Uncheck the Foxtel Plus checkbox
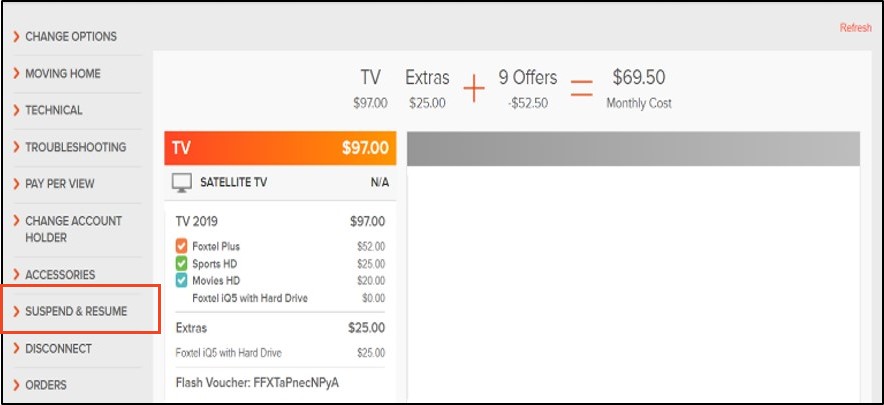The width and height of the screenshot is (884, 405). (x=181, y=246)
